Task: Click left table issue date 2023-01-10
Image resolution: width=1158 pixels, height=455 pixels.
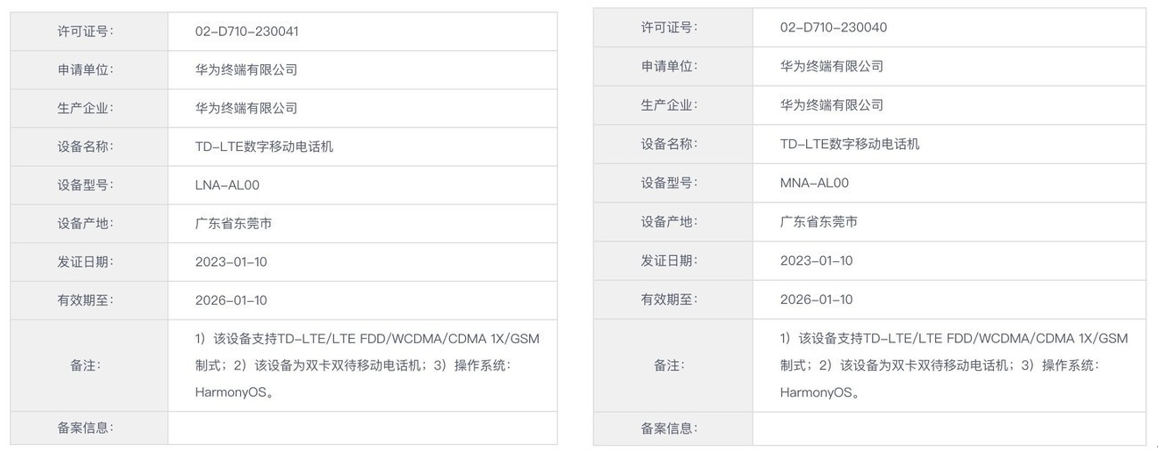Action: [231, 261]
